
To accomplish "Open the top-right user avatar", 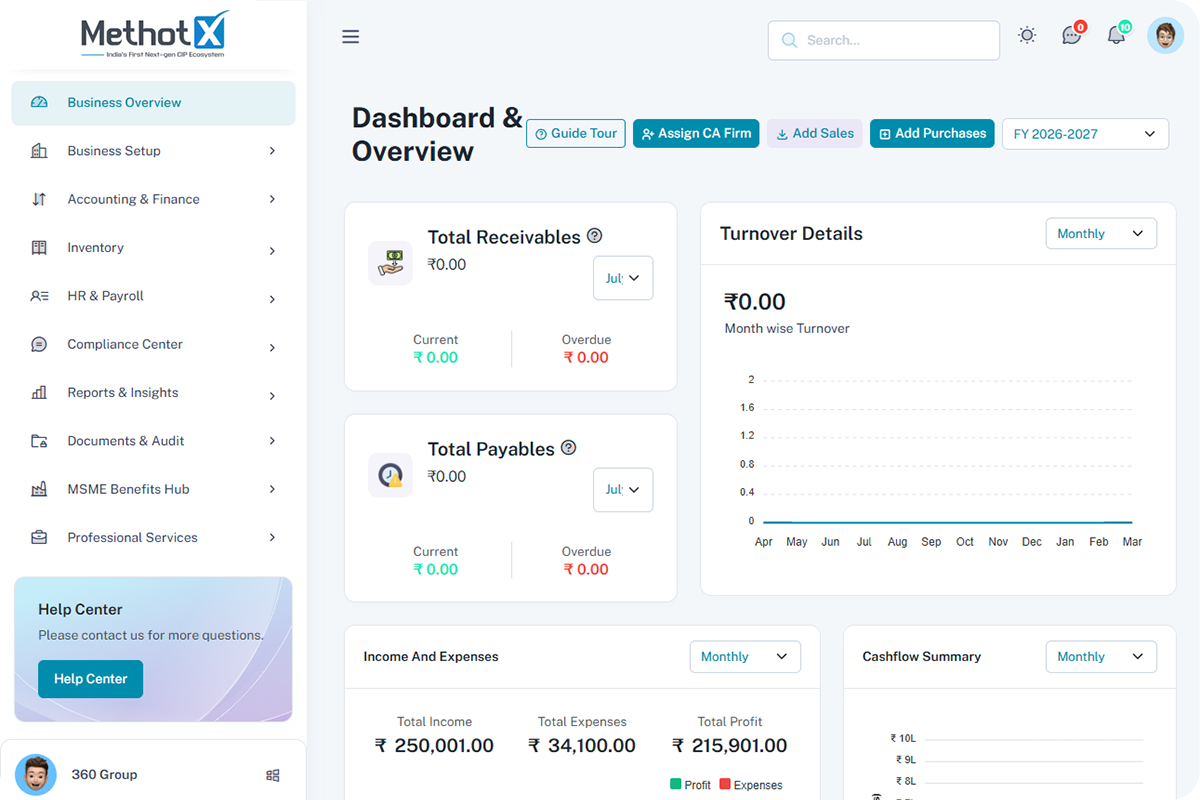I will [1165, 36].
